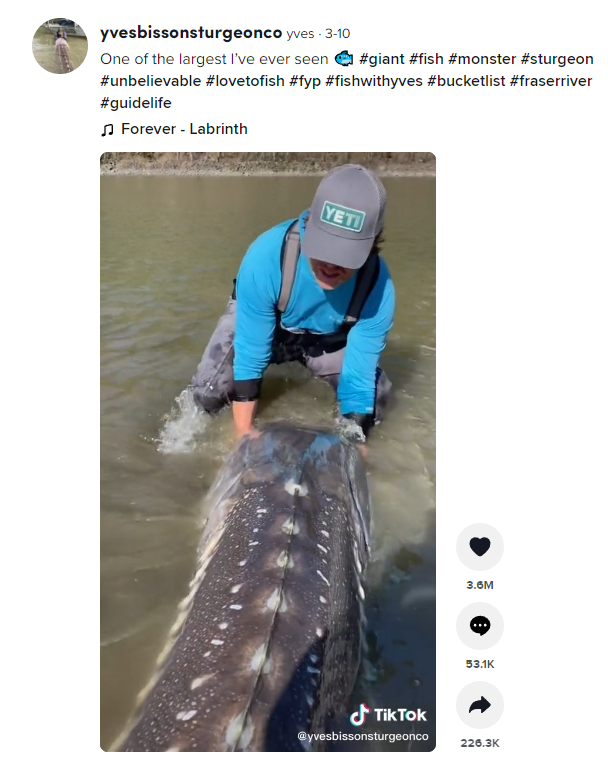Open the #sturgeon hashtag
The height and width of the screenshot is (771, 608).
tap(557, 59)
